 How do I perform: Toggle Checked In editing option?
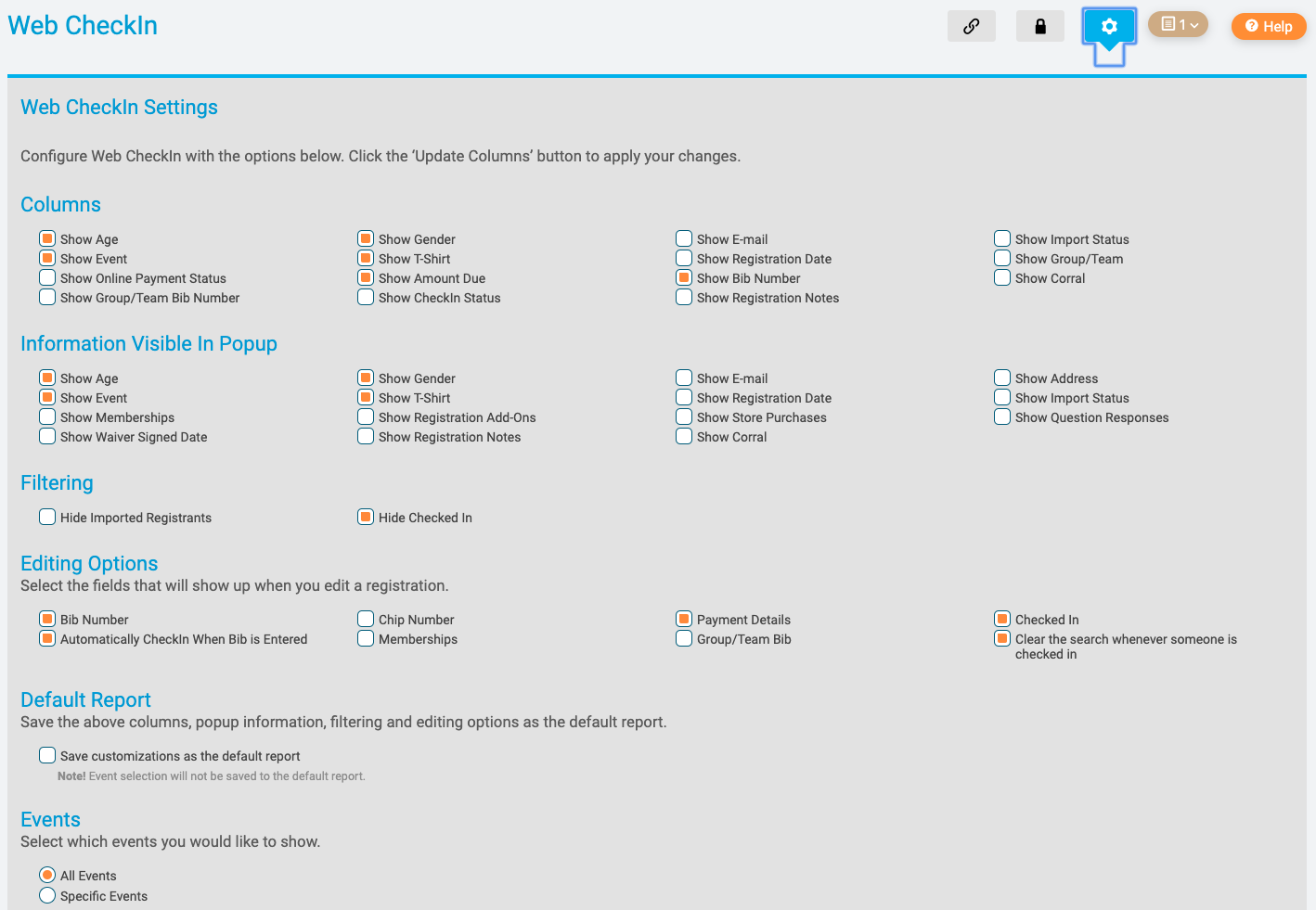1002,619
